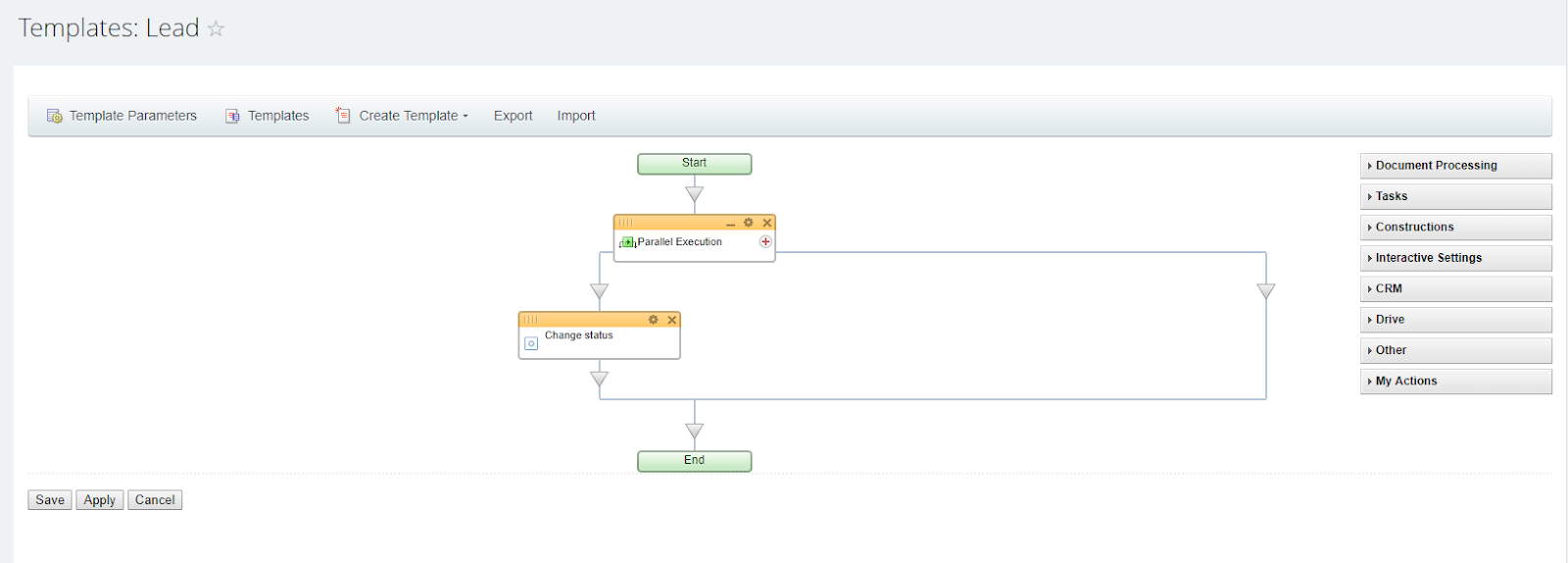Image resolution: width=1568 pixels, height=563 pixels.
Task: Open the Create Template dropdown
Action: [x=403, y=116]
